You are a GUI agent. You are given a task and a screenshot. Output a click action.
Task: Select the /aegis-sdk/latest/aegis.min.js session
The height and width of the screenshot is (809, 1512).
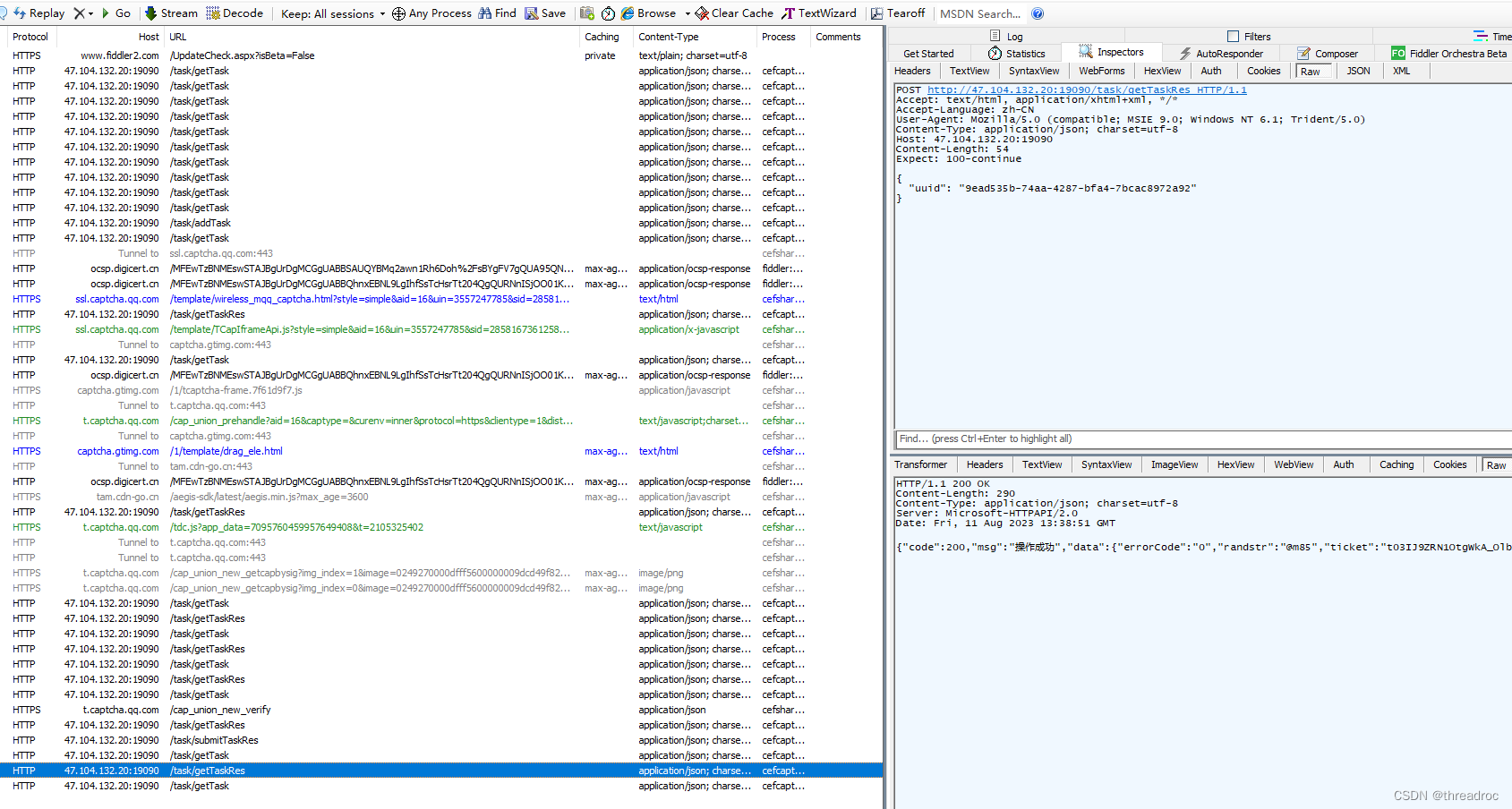441,497
